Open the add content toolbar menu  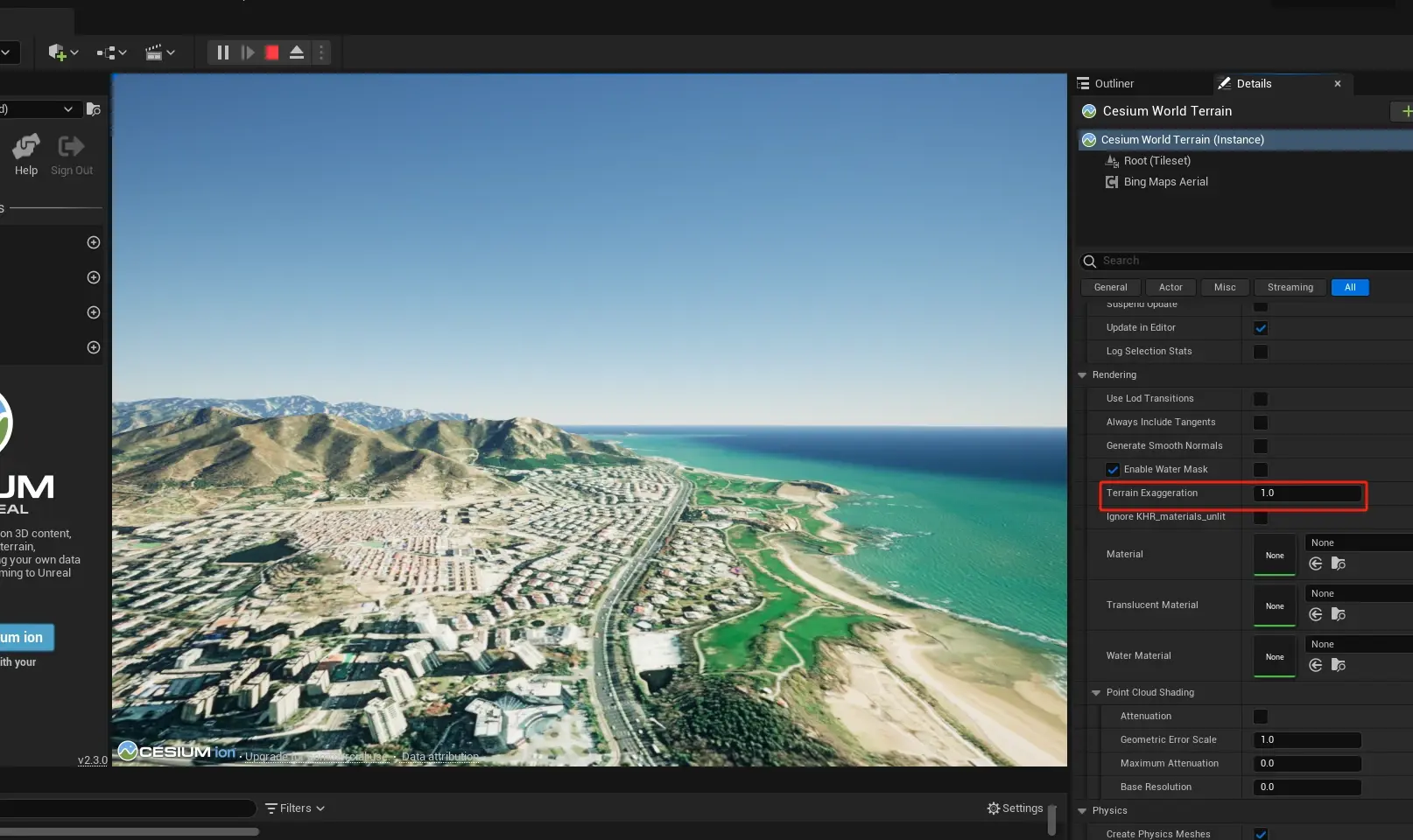pyautogui.click(x=63, y=52)
